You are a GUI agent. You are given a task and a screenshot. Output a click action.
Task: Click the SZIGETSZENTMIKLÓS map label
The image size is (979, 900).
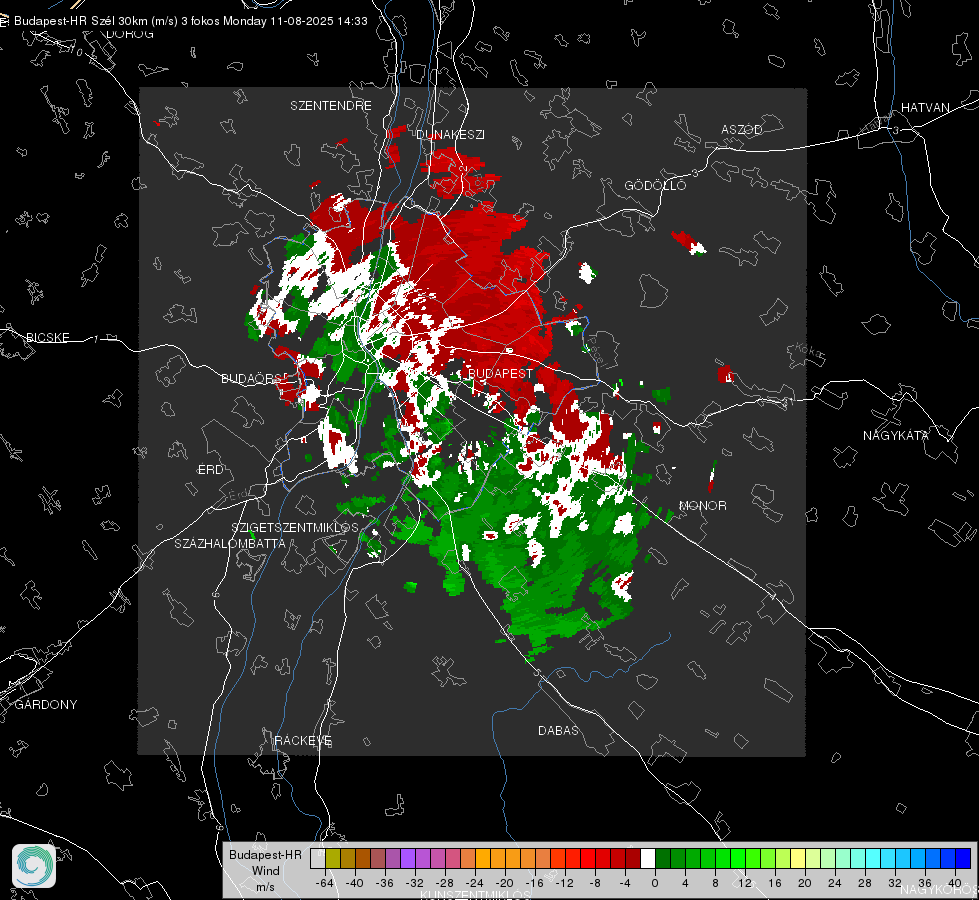point(295,528)
